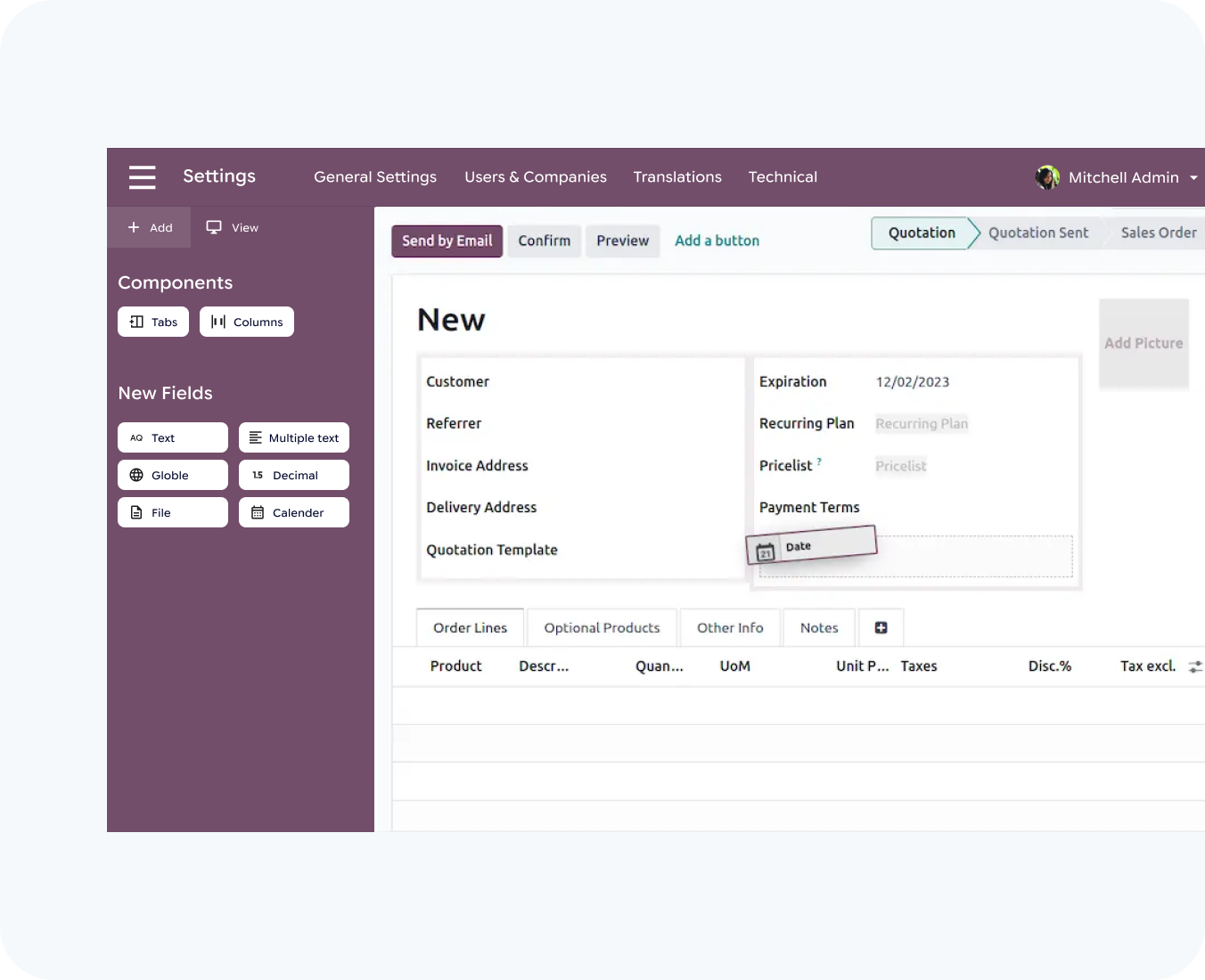Click the Settings app title
Viewport: 1205px width, 980px height.
tap(219, 176)
